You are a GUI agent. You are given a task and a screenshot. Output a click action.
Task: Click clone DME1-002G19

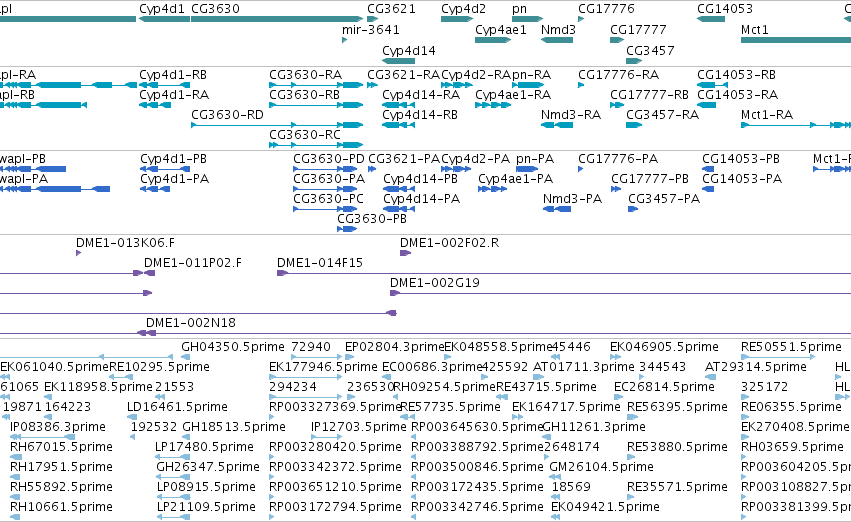[435, 283]
